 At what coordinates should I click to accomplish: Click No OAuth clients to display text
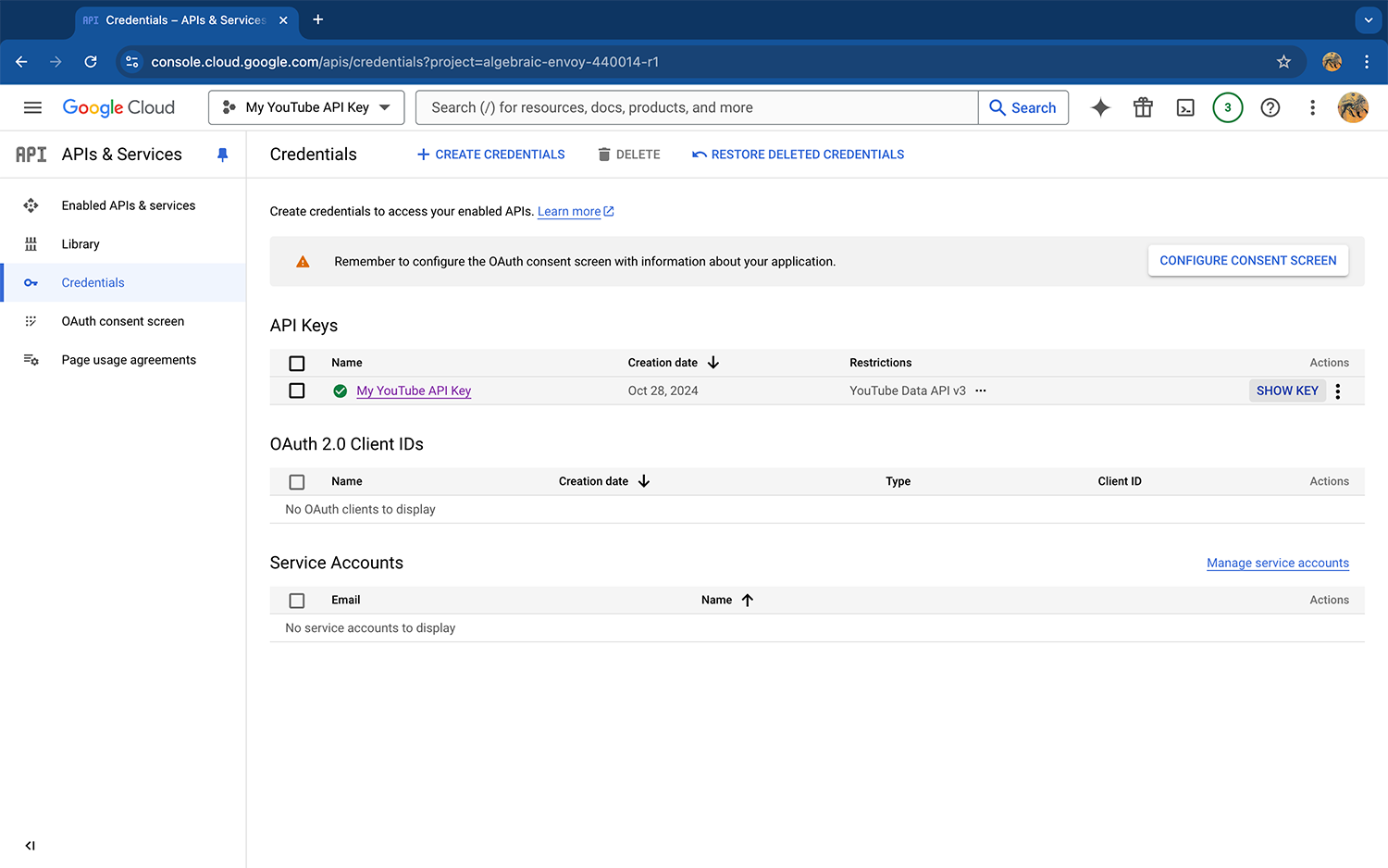pyautogui.click(x=360, y=509)
